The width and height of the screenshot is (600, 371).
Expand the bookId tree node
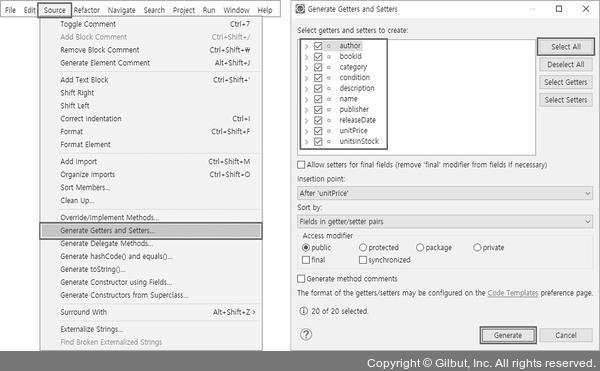306,57
